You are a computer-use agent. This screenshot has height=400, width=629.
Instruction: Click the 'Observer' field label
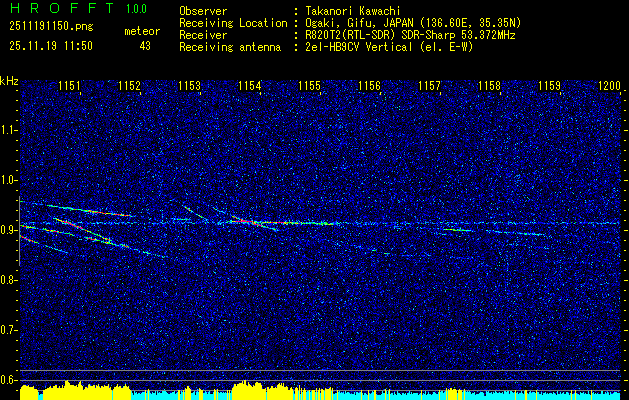click(x=203, y=11)
